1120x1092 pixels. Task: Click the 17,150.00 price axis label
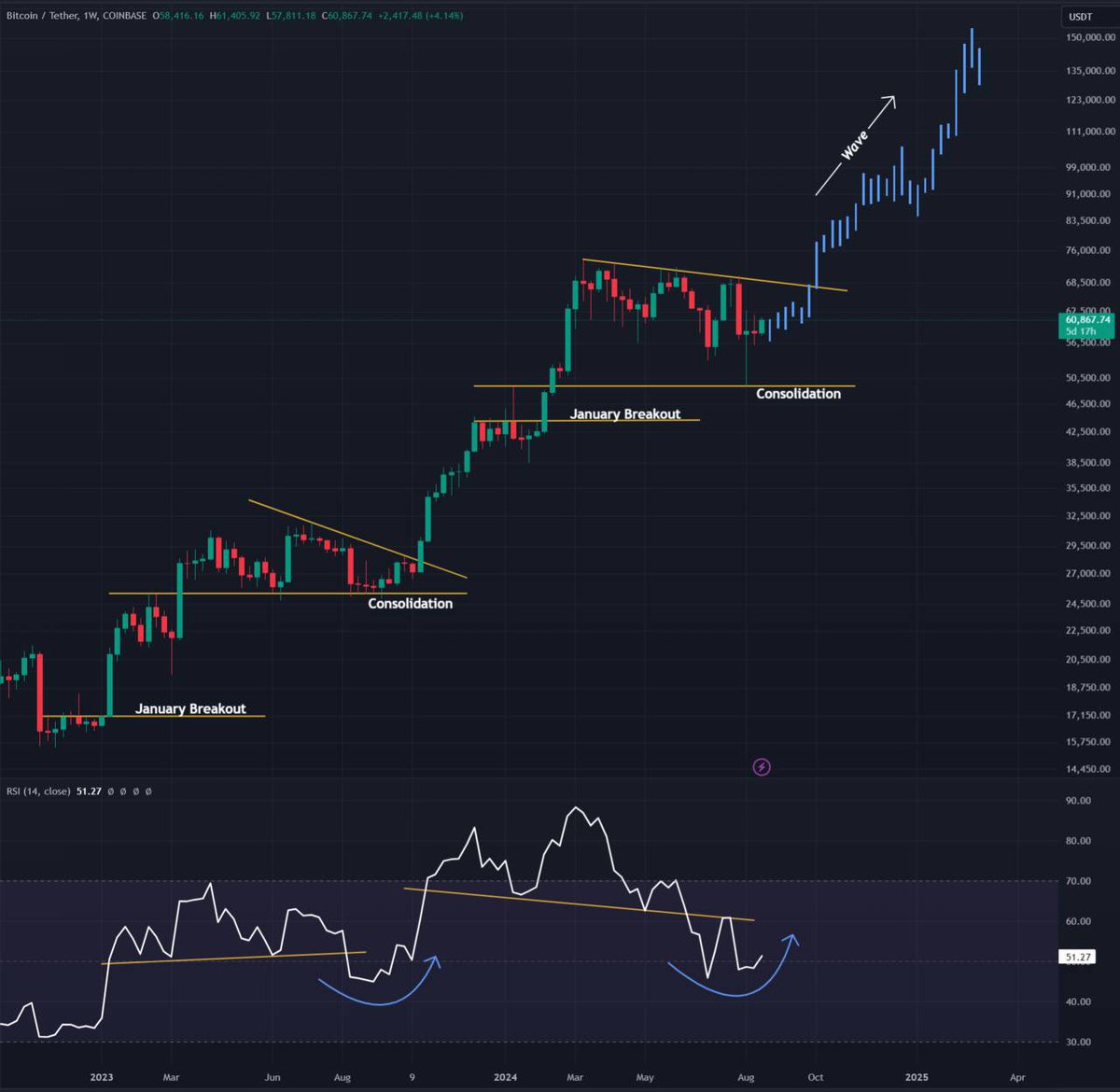tap(1090, 715)
